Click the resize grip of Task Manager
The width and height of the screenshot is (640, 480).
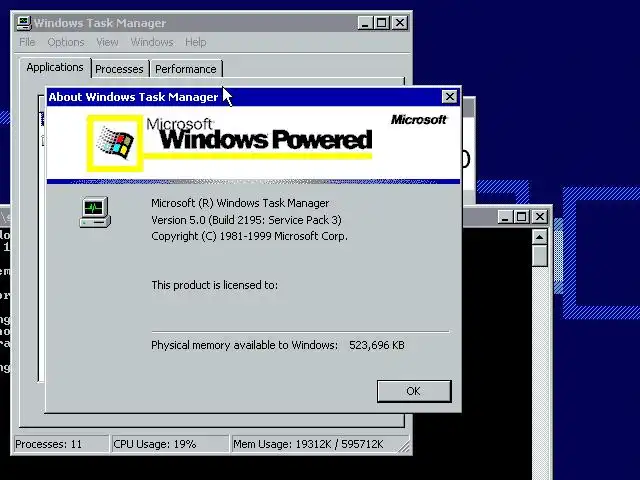404,447
